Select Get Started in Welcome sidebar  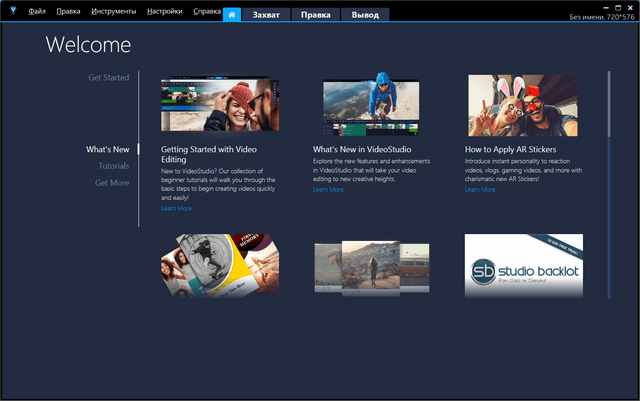point(108,77)
